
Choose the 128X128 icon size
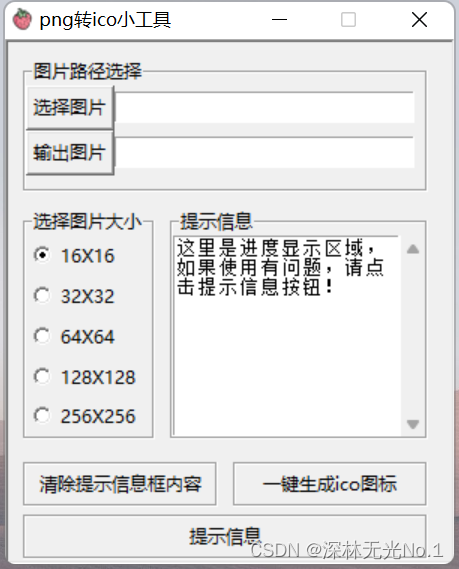pyautogui.click(x=85, y=377)
